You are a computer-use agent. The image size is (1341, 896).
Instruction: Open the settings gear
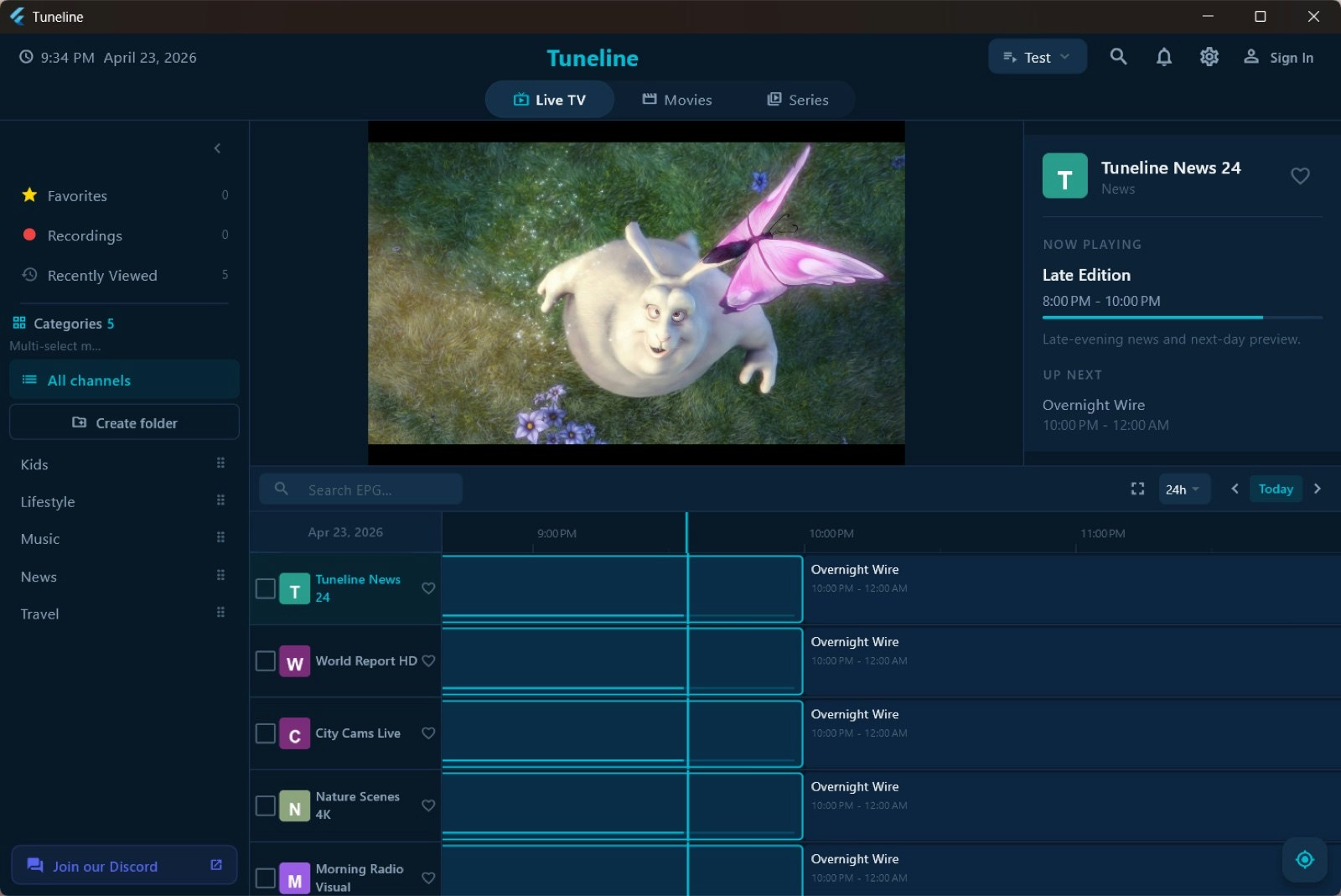pos(1209,57)
